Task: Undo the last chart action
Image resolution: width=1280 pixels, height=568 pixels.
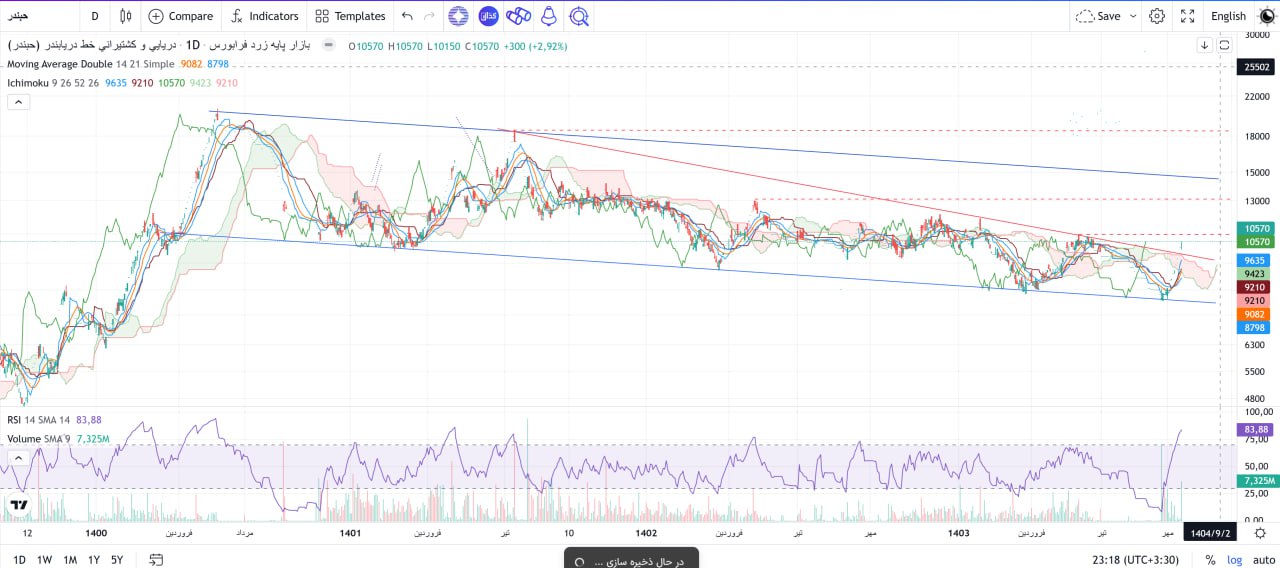Action: click(406, 16)
